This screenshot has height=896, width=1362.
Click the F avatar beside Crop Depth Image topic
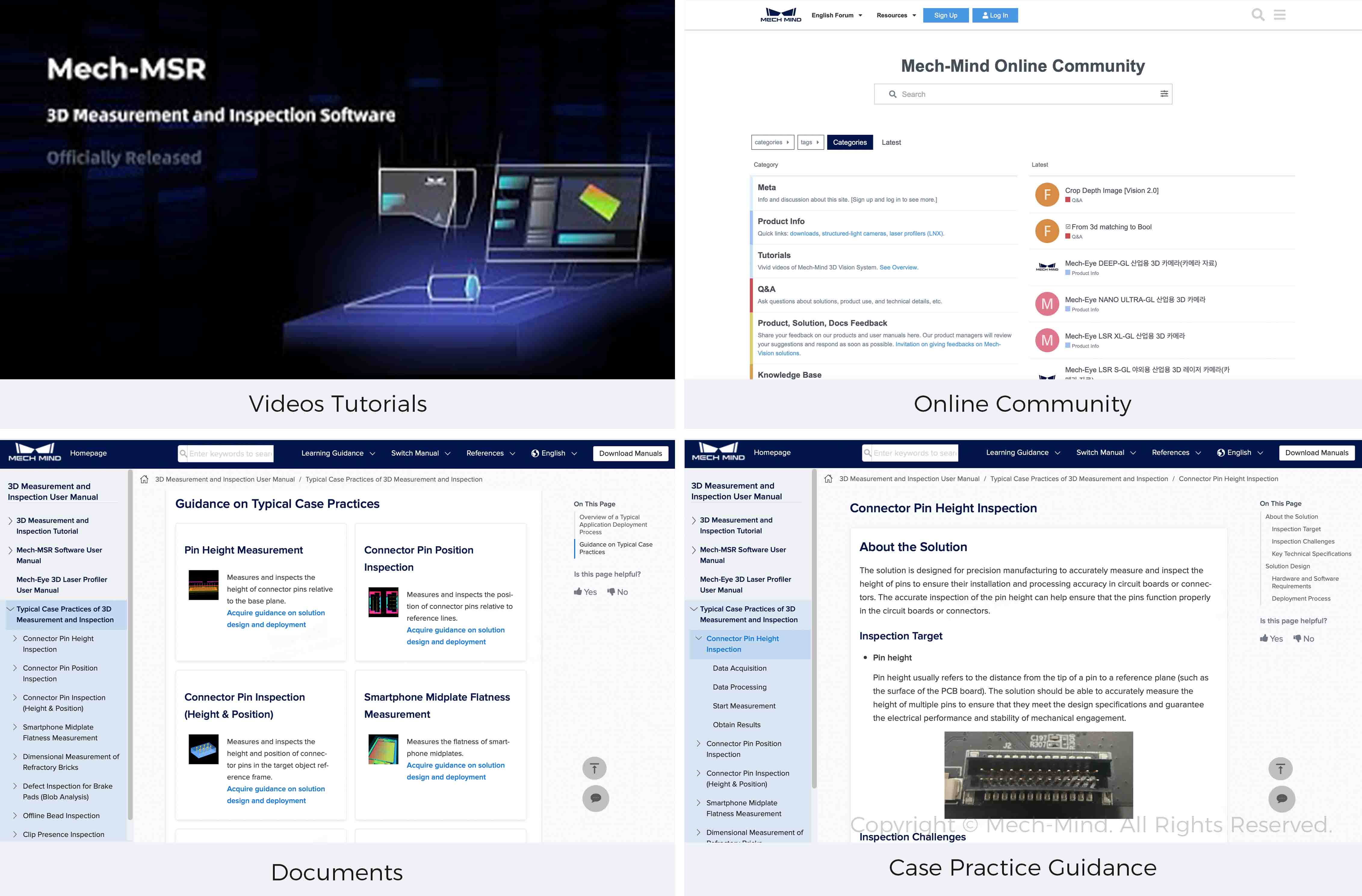click(x=1047, y=194)
